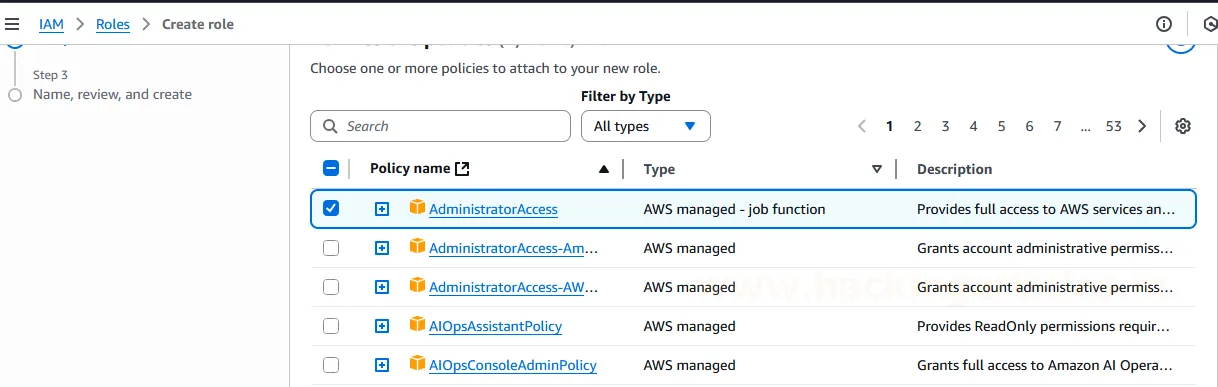Go to next page of policies
Screen dimensions: 1218x387
click(1142, 126)
